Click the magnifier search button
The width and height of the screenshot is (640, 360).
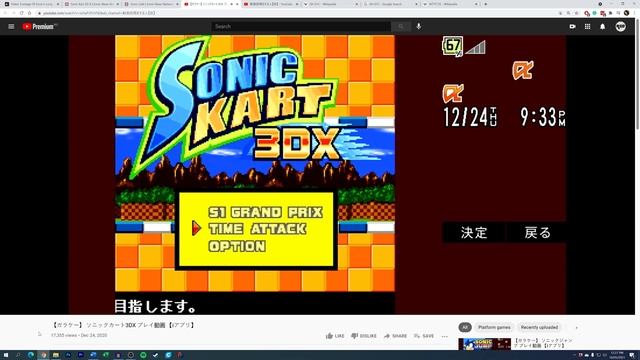click(x=400, y=27)
